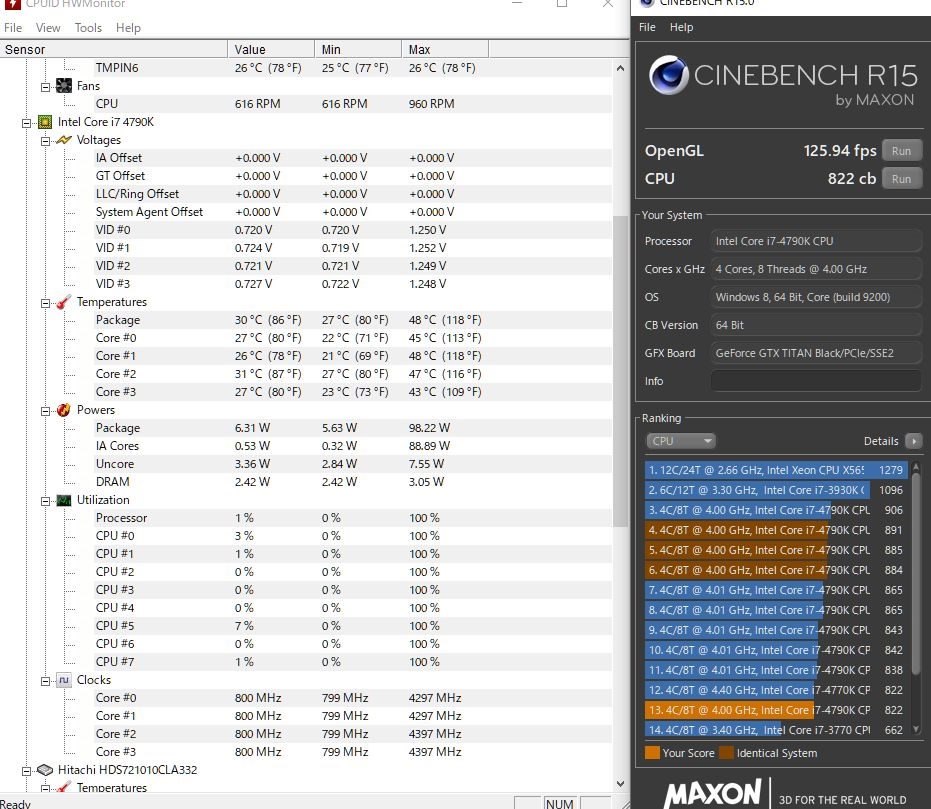931x809 pixels.
Task: Click the MAXON logo in Cinebench
Action: [x=711, y=794]
